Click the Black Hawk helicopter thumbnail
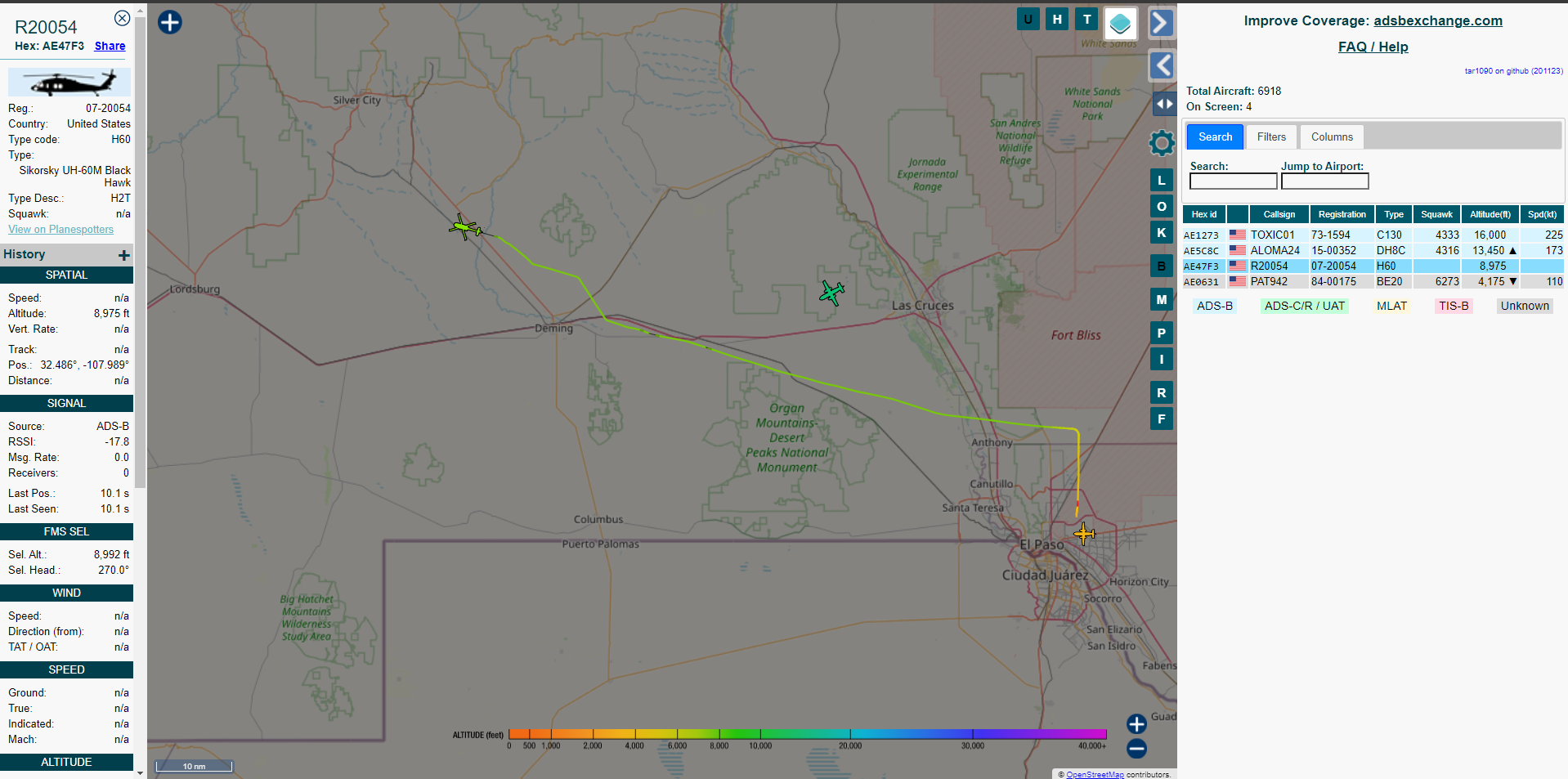This screenshot has height=779, width=1568. 69,83
